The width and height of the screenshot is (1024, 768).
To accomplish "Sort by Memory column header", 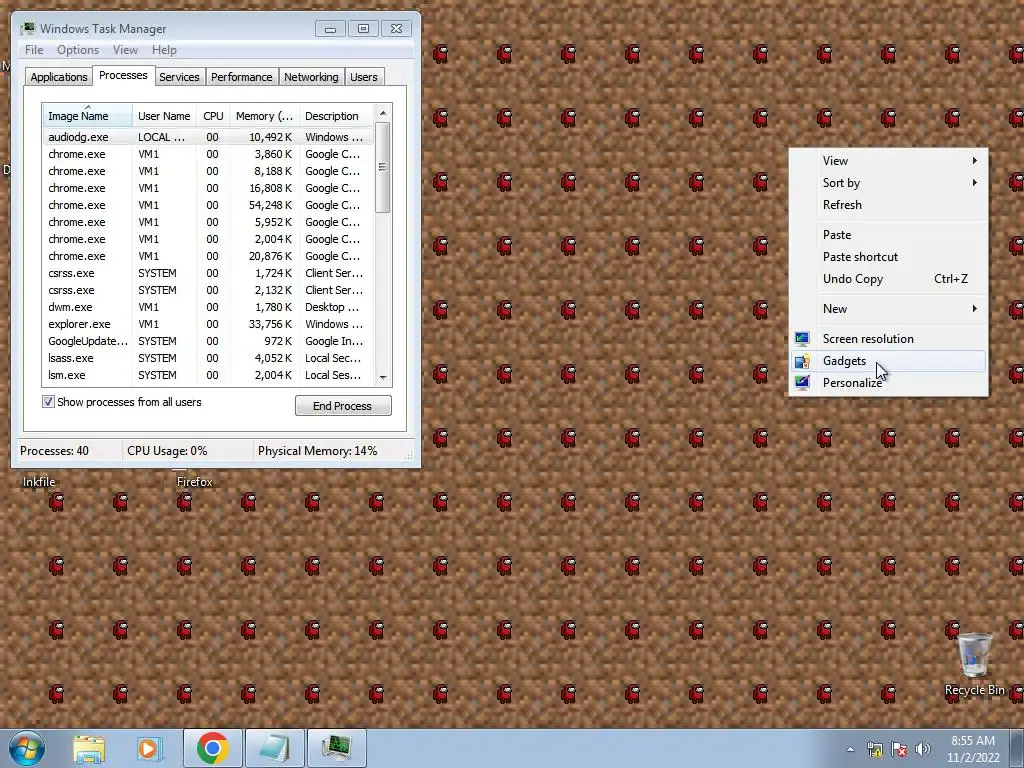I will [x=264, y=116].
